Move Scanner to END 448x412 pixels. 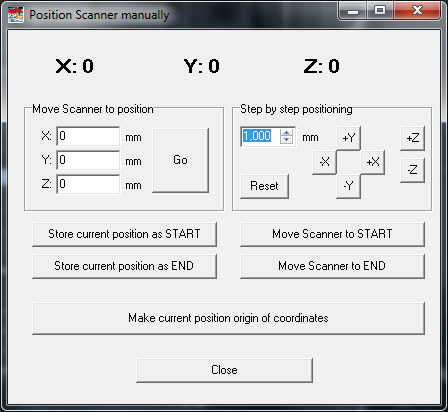click(332, 266)
